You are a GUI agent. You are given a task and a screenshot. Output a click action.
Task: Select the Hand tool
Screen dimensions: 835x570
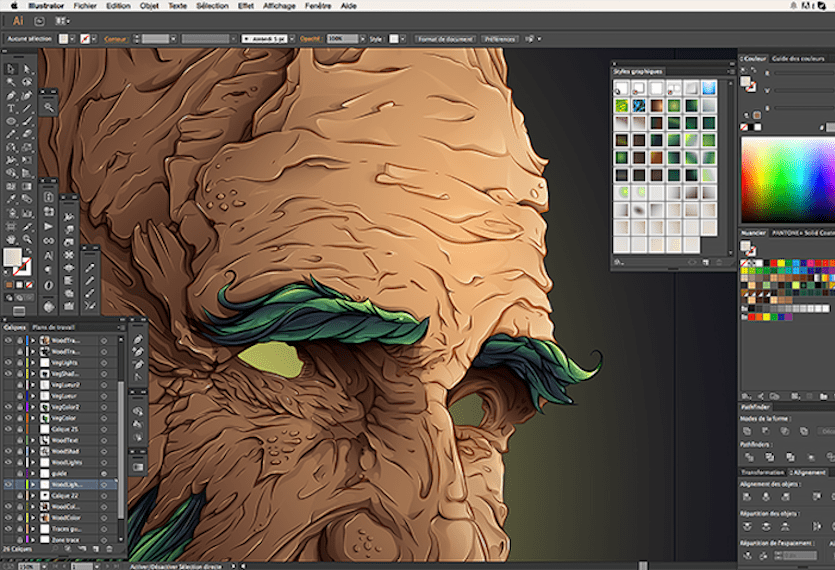tap(11, 239)
